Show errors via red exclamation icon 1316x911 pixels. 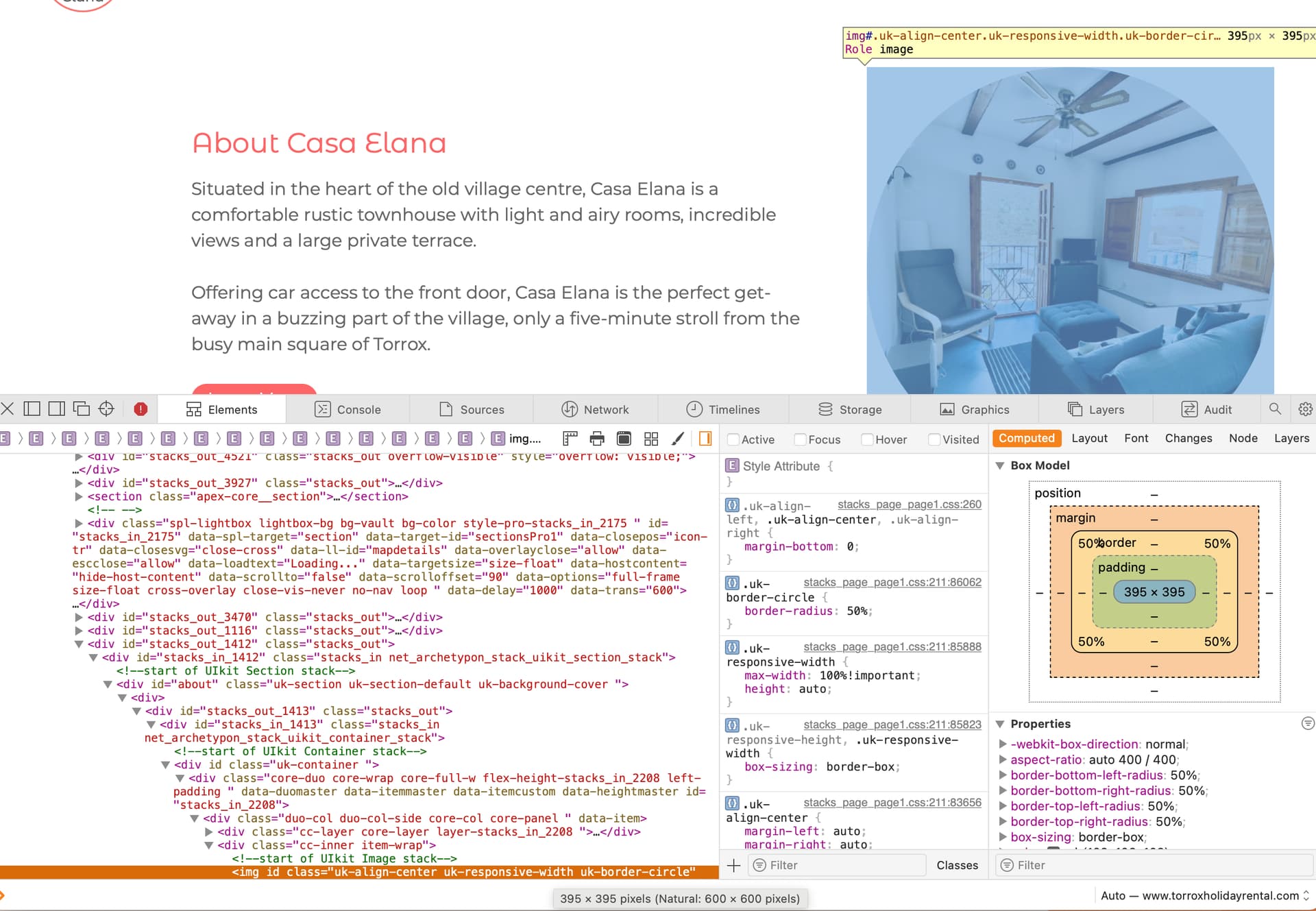click(x=141, y=409)
